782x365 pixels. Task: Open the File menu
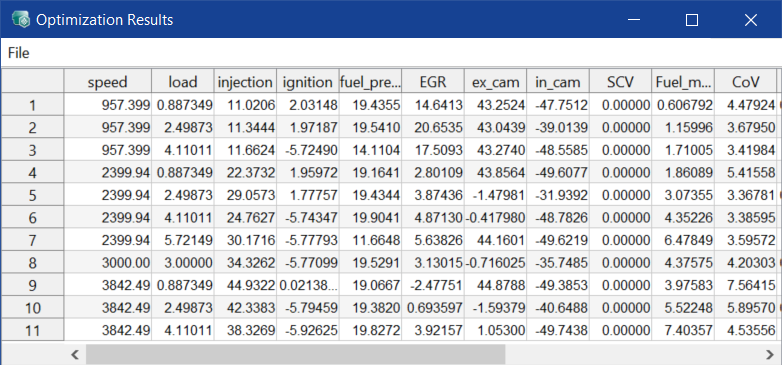18,53
